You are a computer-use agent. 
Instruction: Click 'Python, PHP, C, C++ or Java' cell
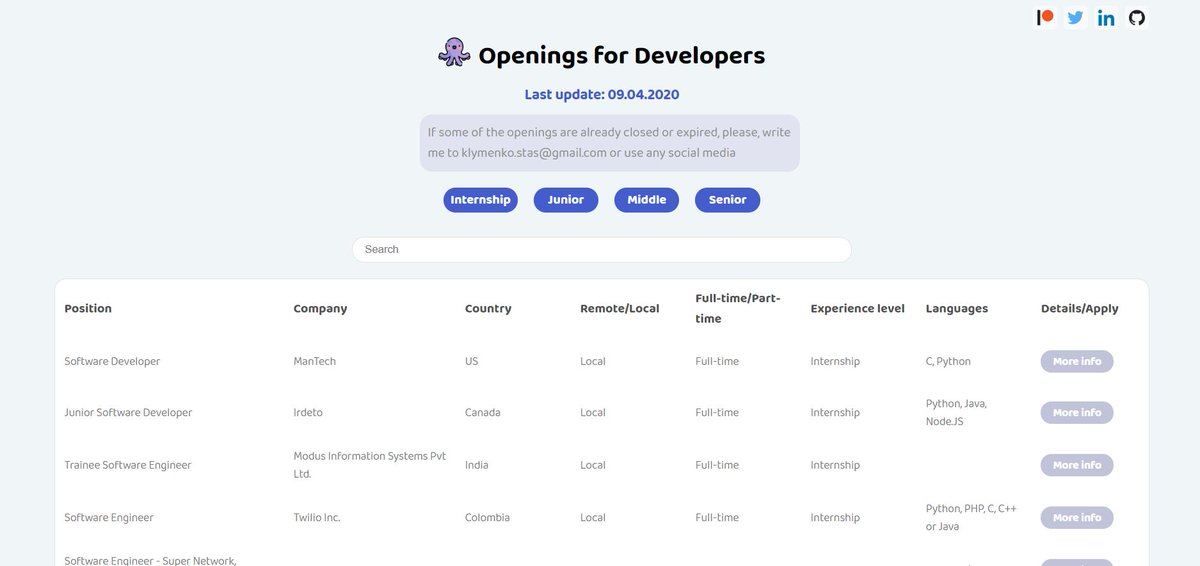pos(971,517)
